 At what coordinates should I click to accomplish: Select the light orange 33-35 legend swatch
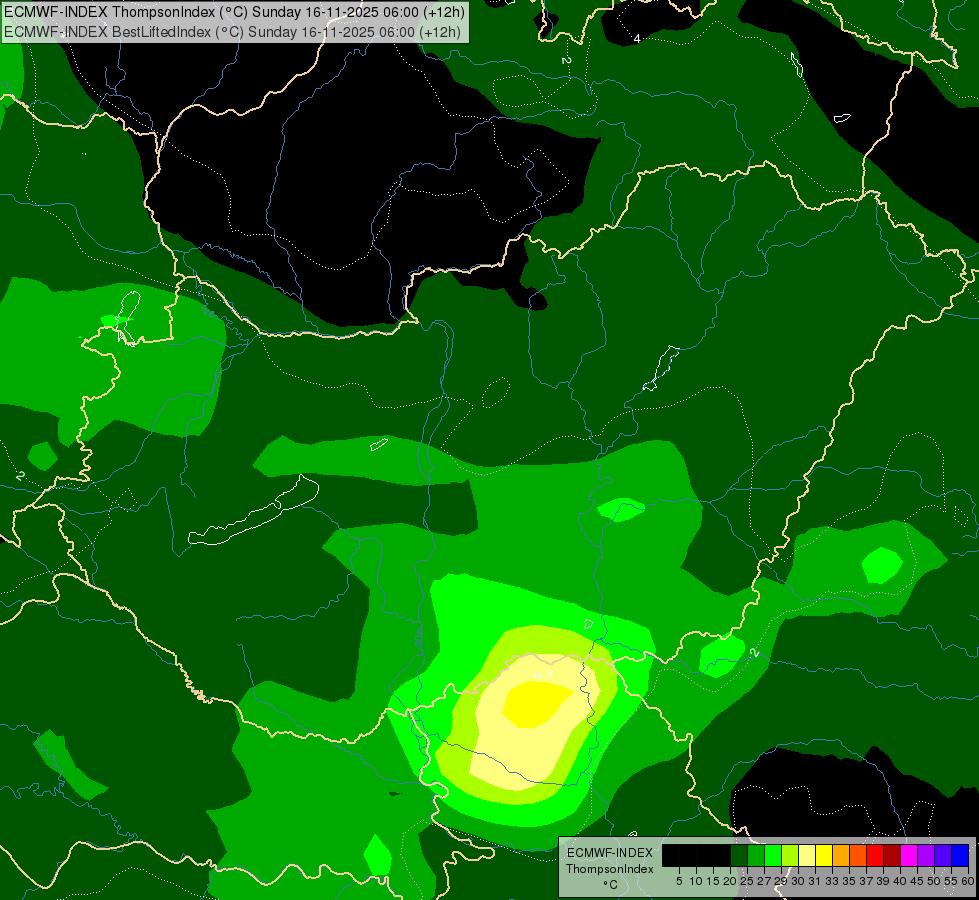(841, 855)
